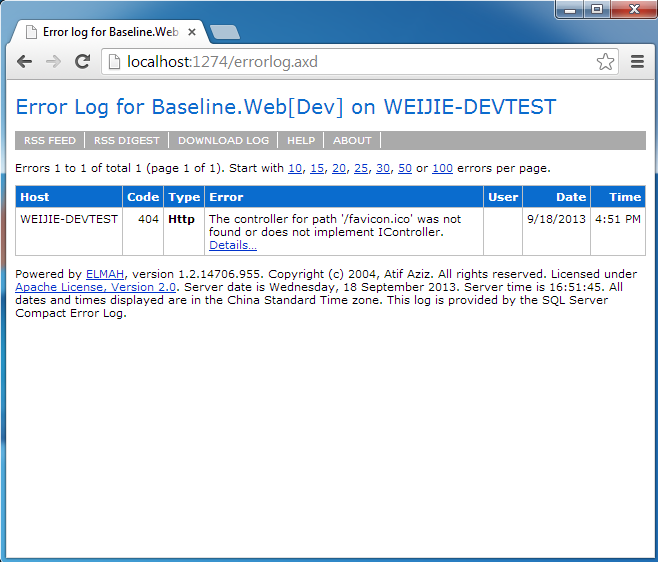Show 15 errors per page
Viewport: 658px width, 562px height.
[317, 168]
